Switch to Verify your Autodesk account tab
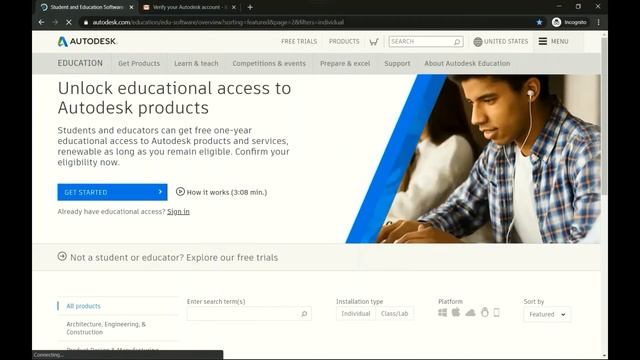The height and width of the screenshot is (360, 640). click(190, 7)
